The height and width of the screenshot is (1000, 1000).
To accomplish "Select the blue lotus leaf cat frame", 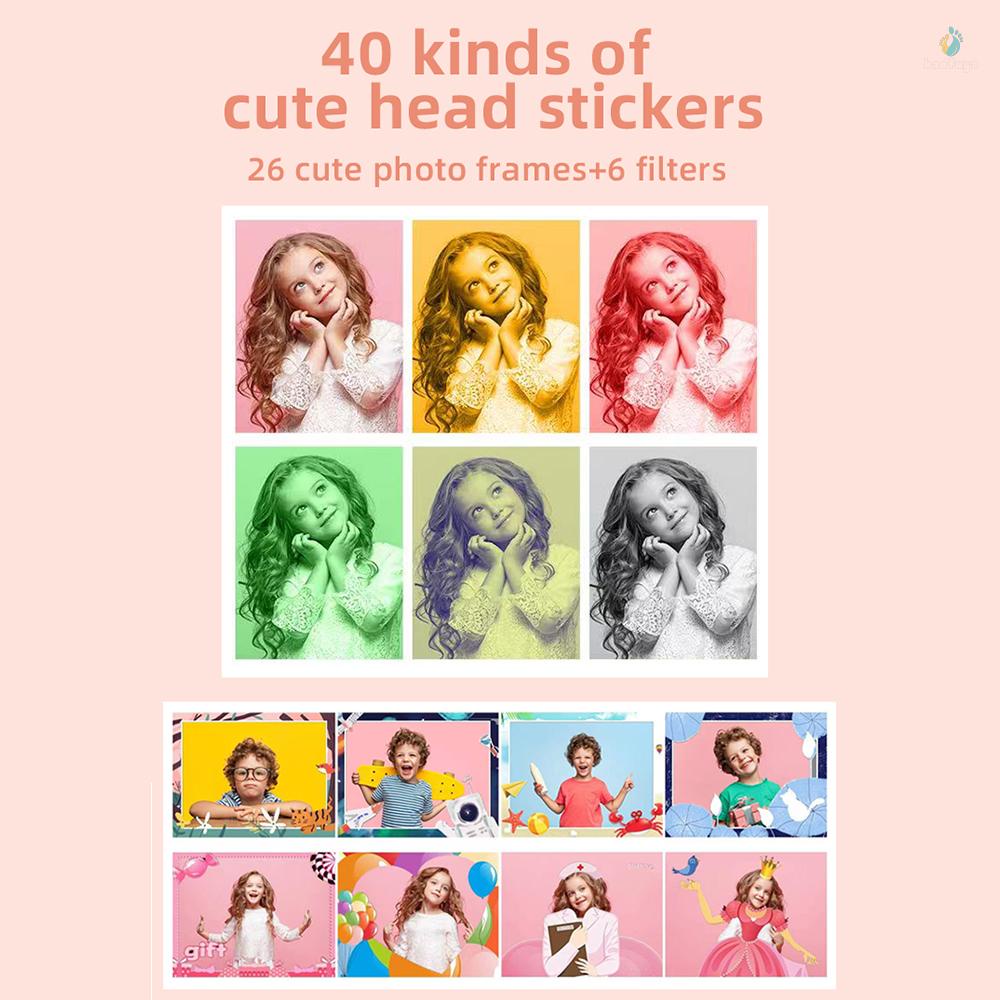I will 746,775.
